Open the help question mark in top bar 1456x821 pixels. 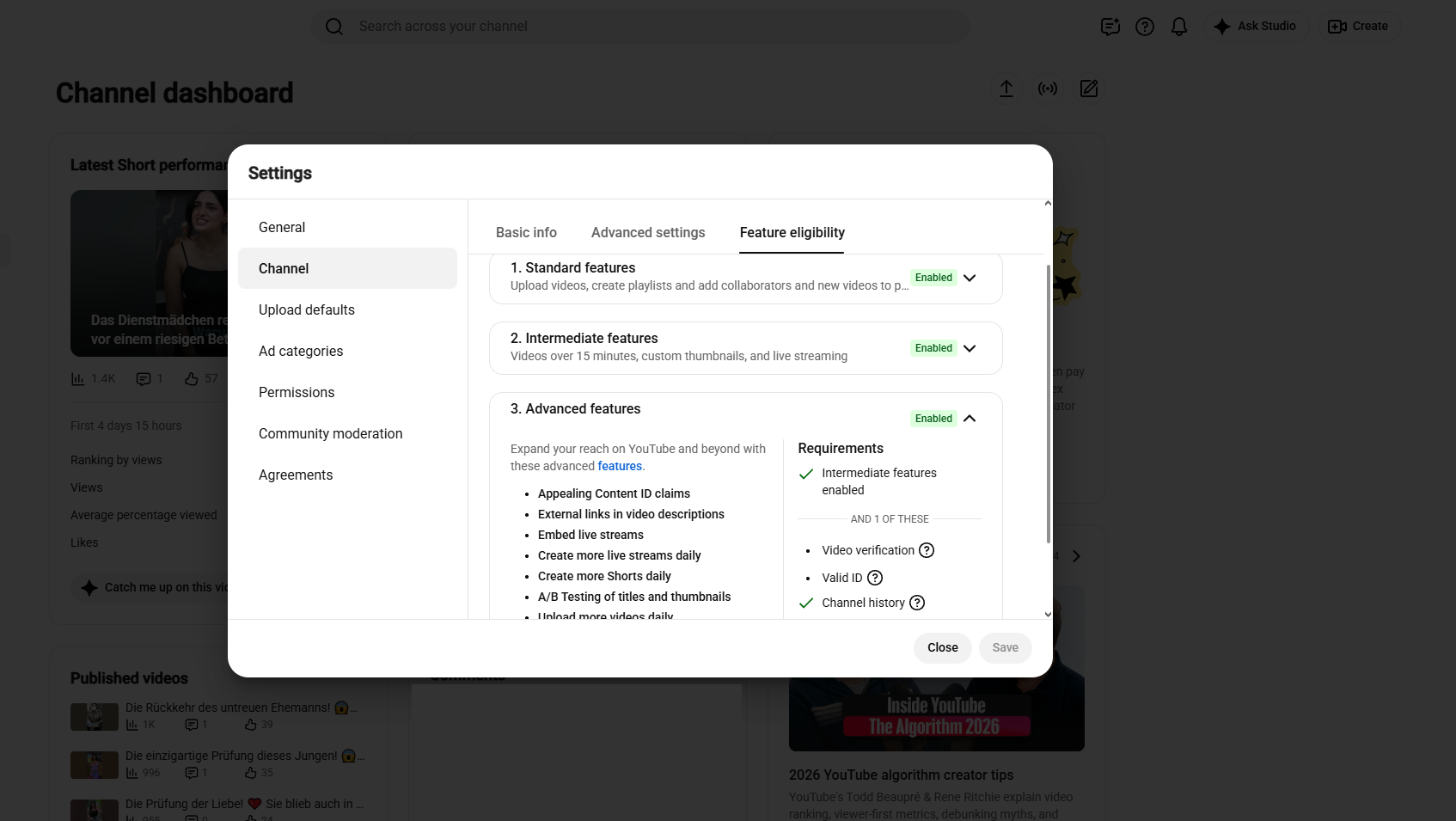coord(1145,27)
